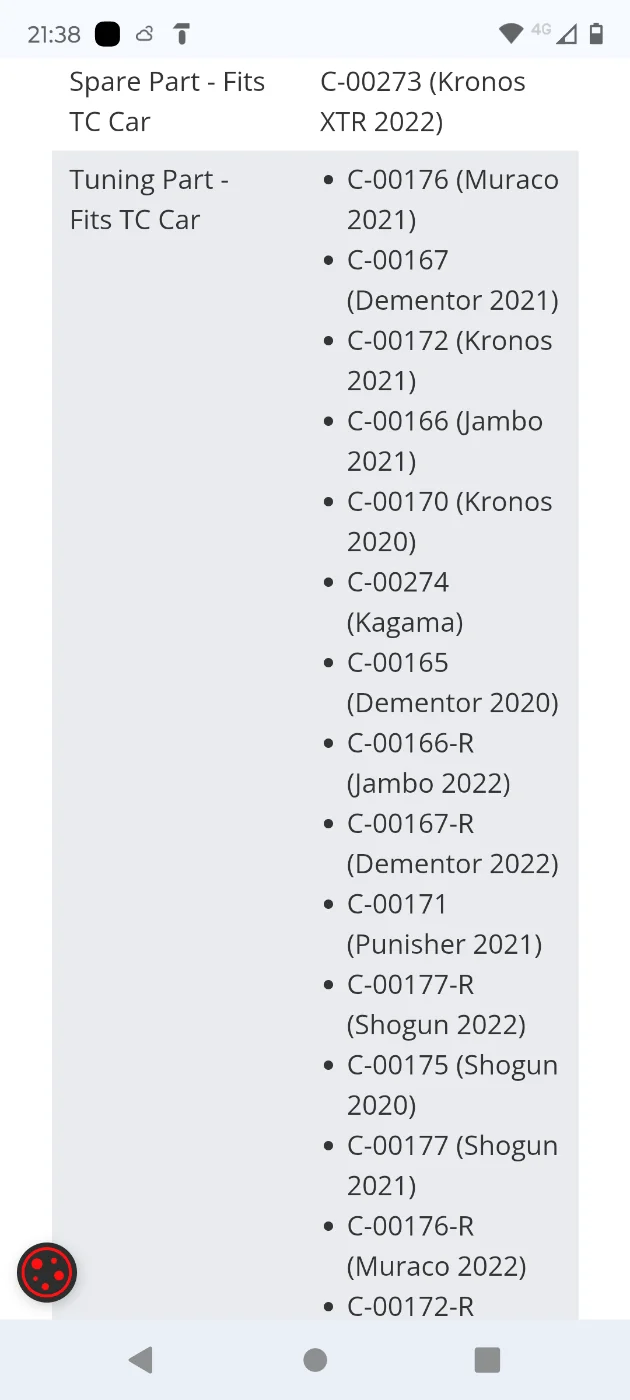Select the C-00176 (Muraco 2021) entry
Viewport: 630px width, 1400px height.
click(x=453, y=200)
